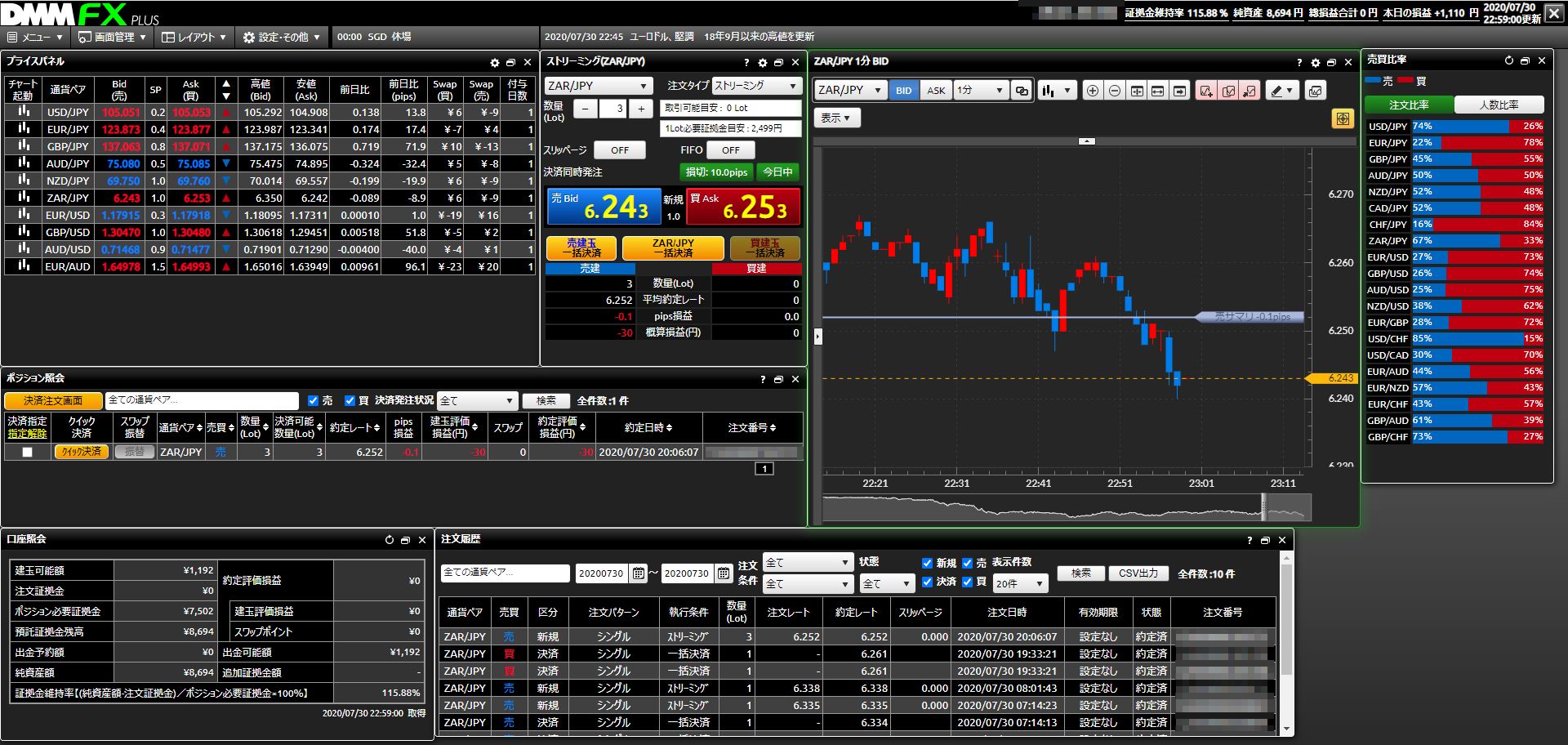Viewport: 1568px width, 745px height.
Task: Toggle the yellow crosshair target button
Action: click(1343, 119)
